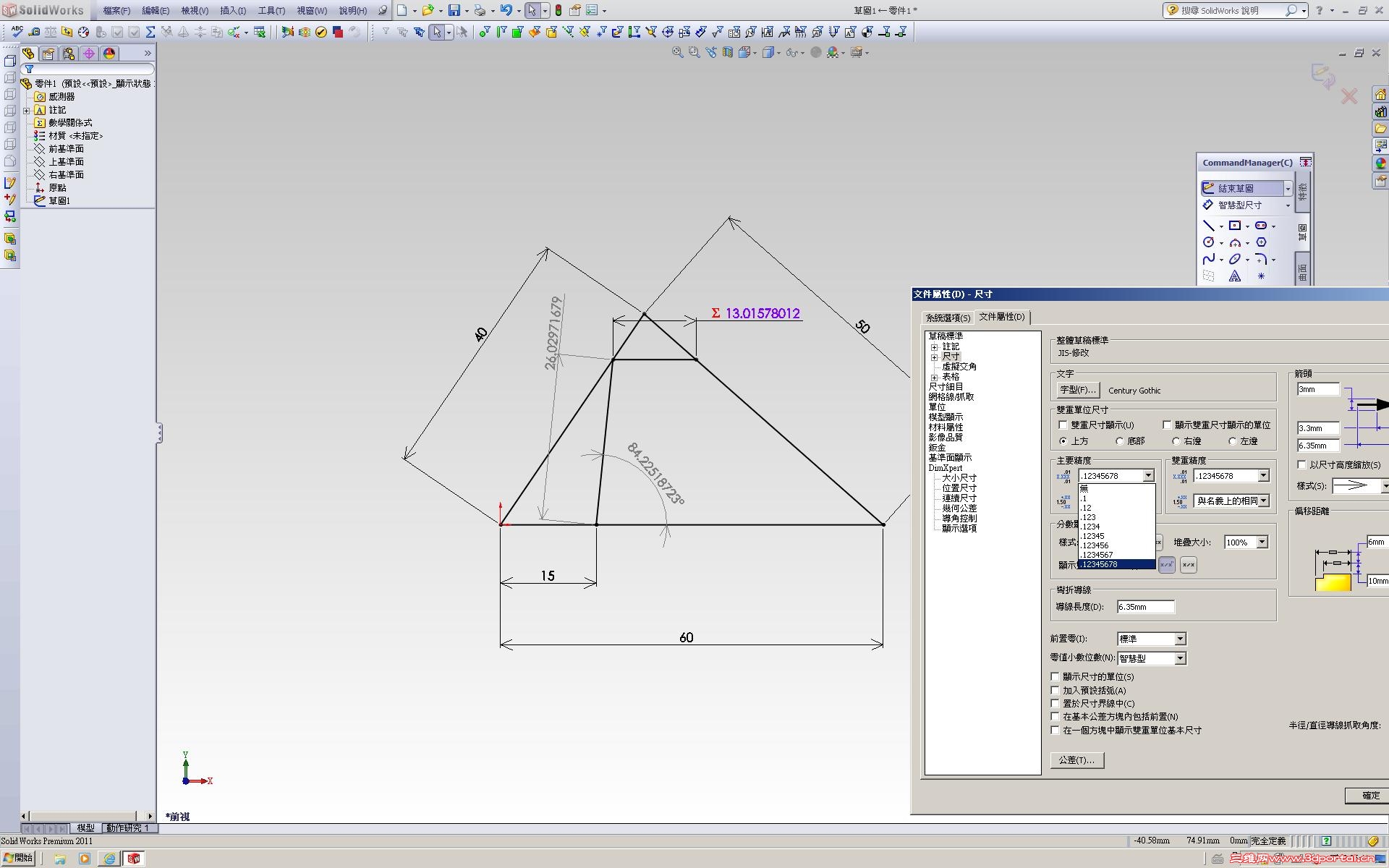Open the 插入 menu
1389x868 pixels.
232,11
